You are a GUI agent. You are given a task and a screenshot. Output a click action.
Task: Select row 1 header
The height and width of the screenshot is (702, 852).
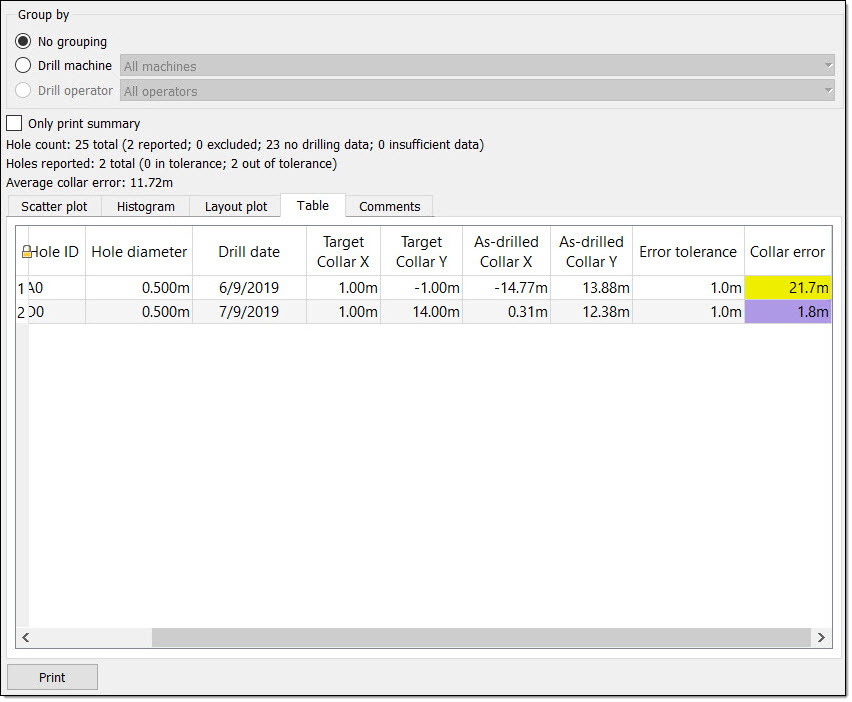tap(21, 288)
